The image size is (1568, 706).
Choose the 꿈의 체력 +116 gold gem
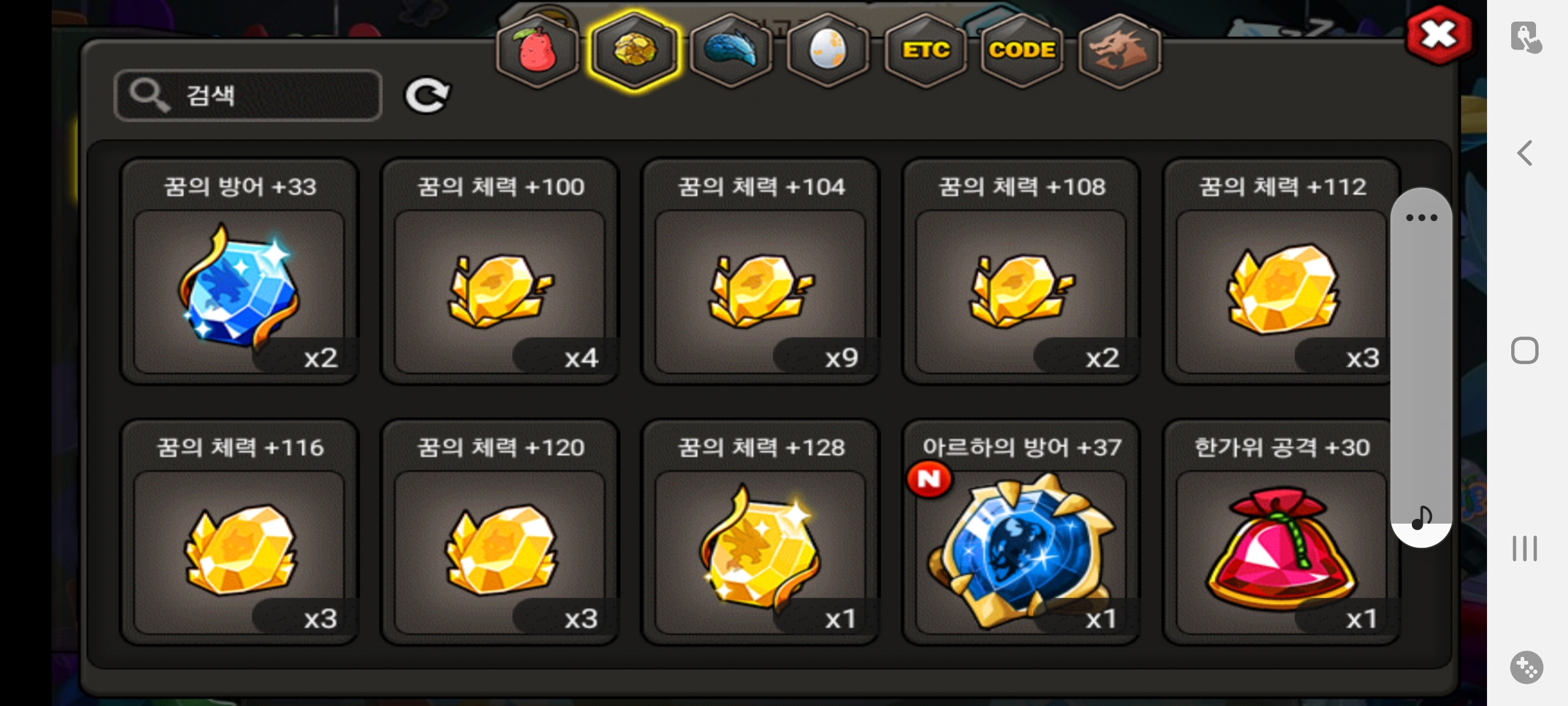point(239,532)
